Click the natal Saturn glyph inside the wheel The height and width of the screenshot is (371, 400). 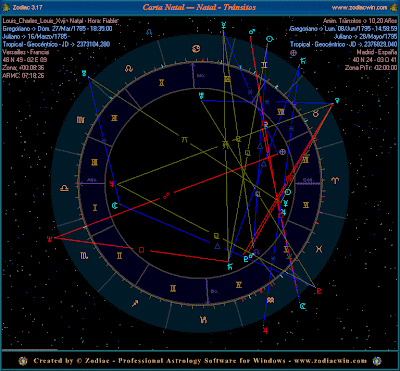coord(230,266)
